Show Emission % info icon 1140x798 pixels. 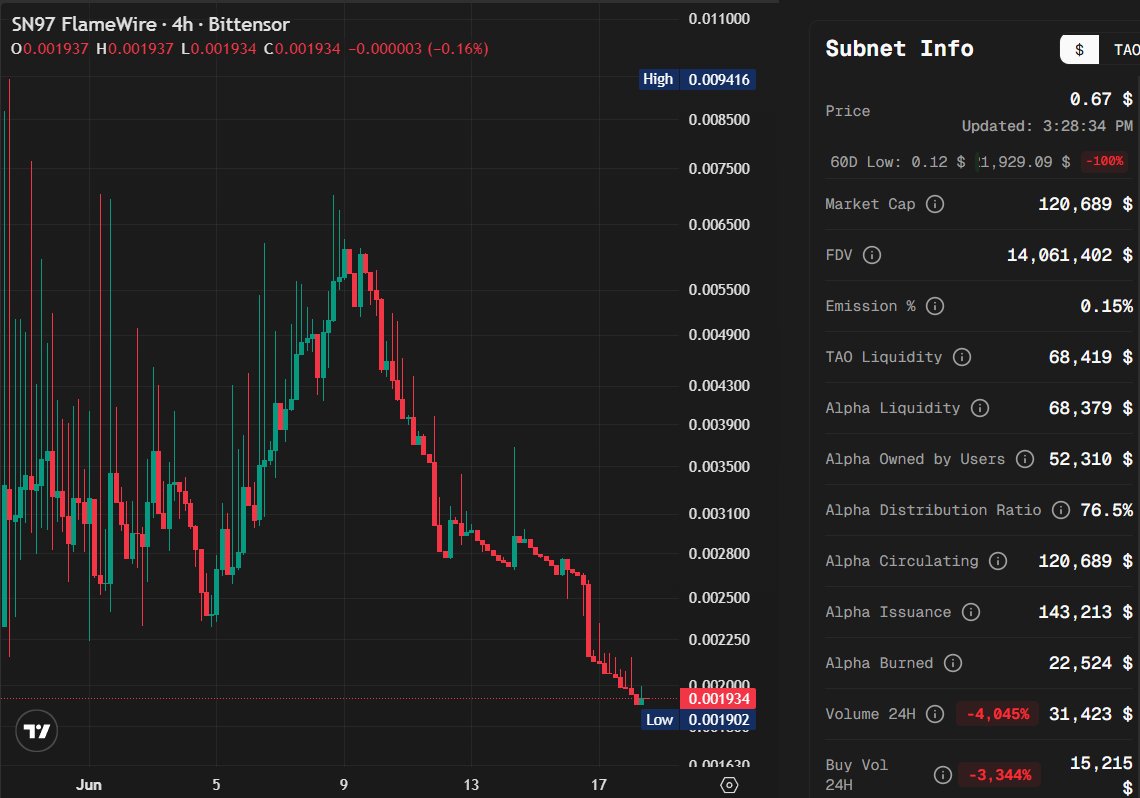(x=935, y=306)
